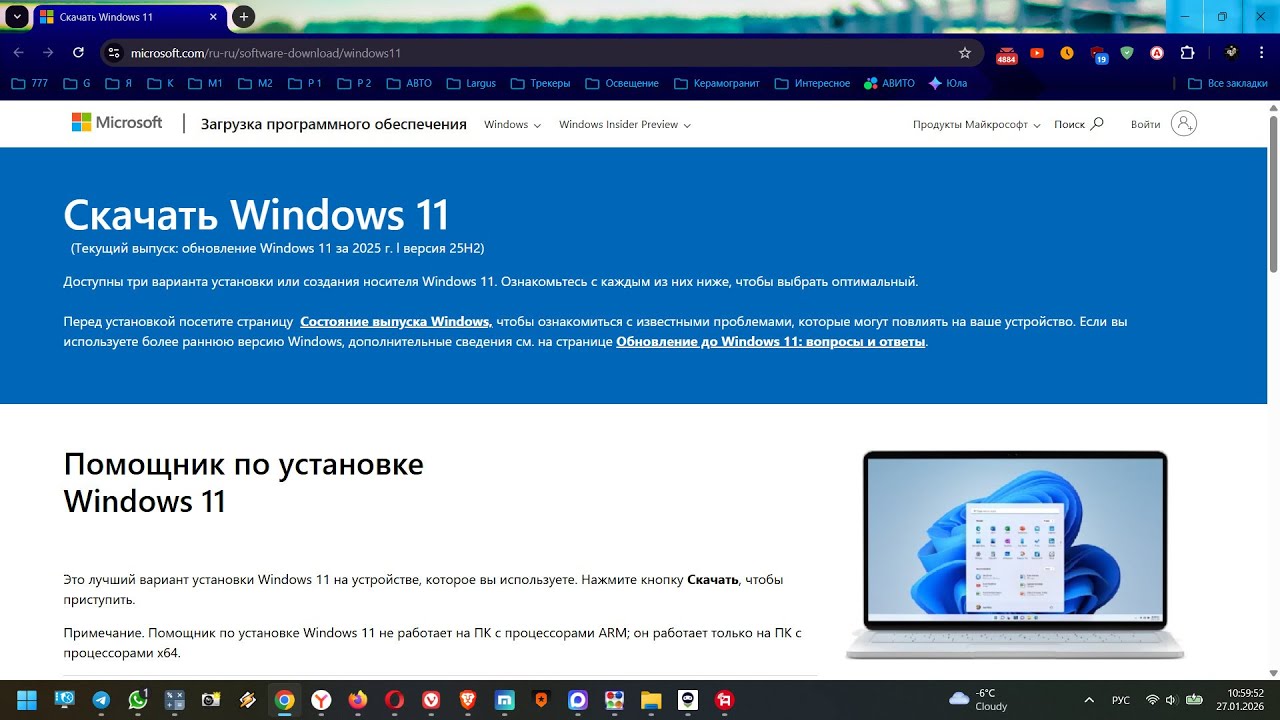
Task: Go back to the previous page
Action: pyautogui.click(x=18, y=53)
